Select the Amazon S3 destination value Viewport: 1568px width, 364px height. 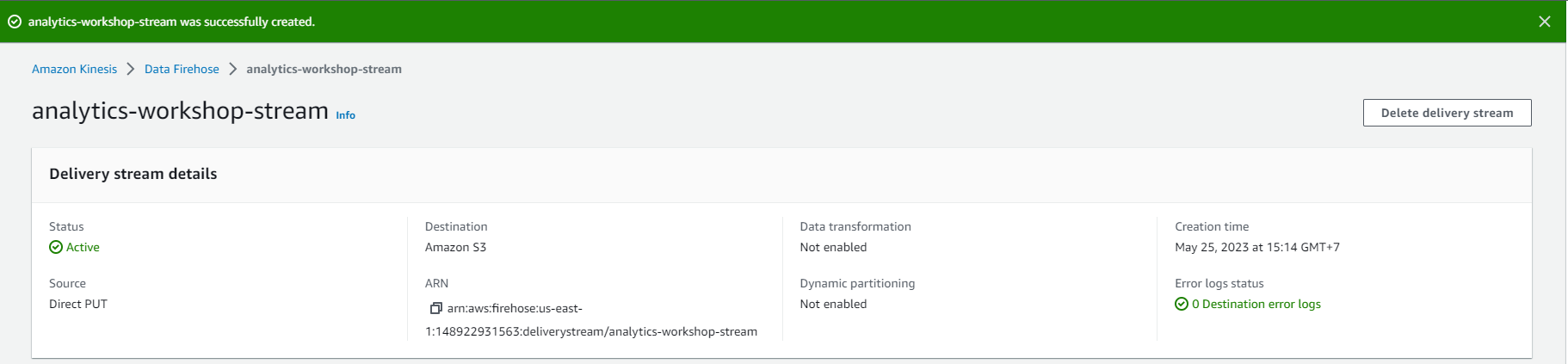tap(455, 247)
